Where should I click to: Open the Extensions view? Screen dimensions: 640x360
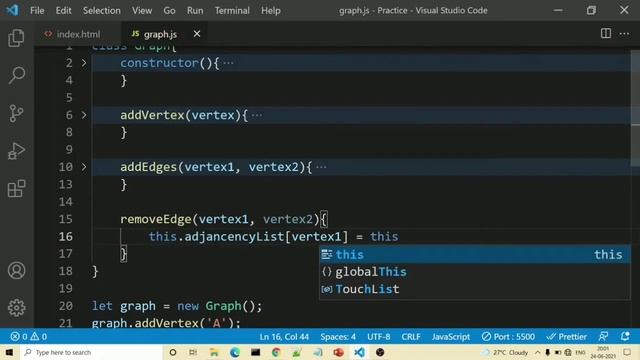pyautogui.click(x=16, y=188)
